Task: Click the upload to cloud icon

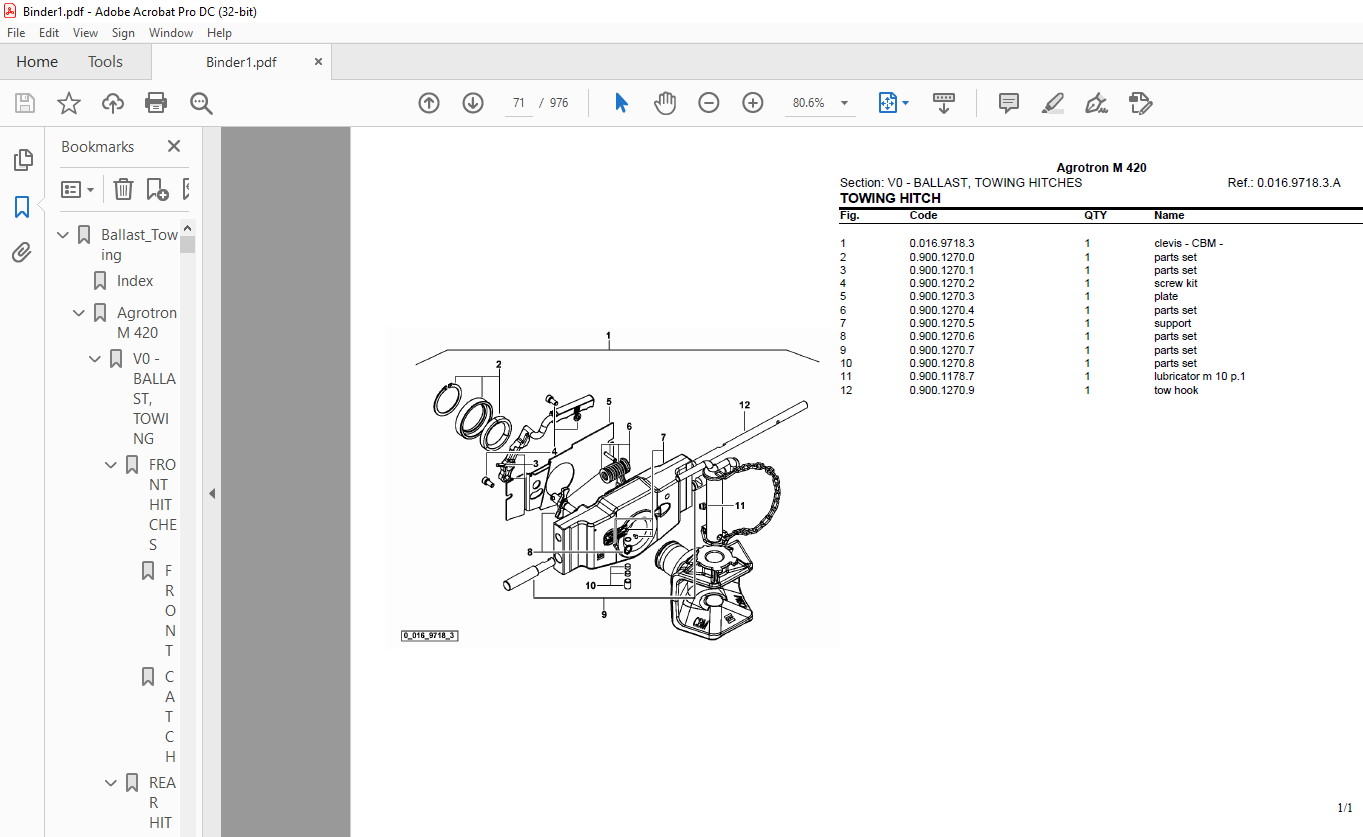Action: (x=113, y=103)
